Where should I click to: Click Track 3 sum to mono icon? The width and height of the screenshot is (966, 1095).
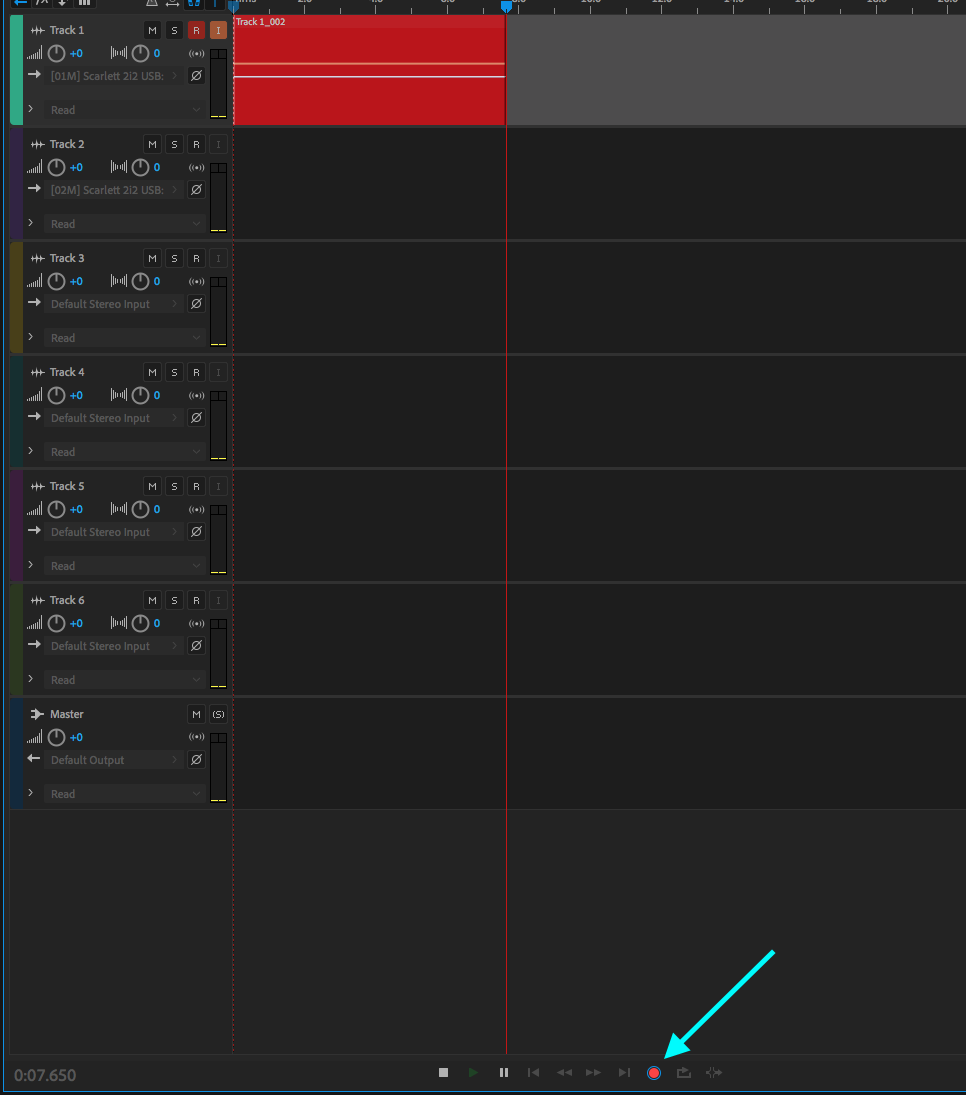196,281
